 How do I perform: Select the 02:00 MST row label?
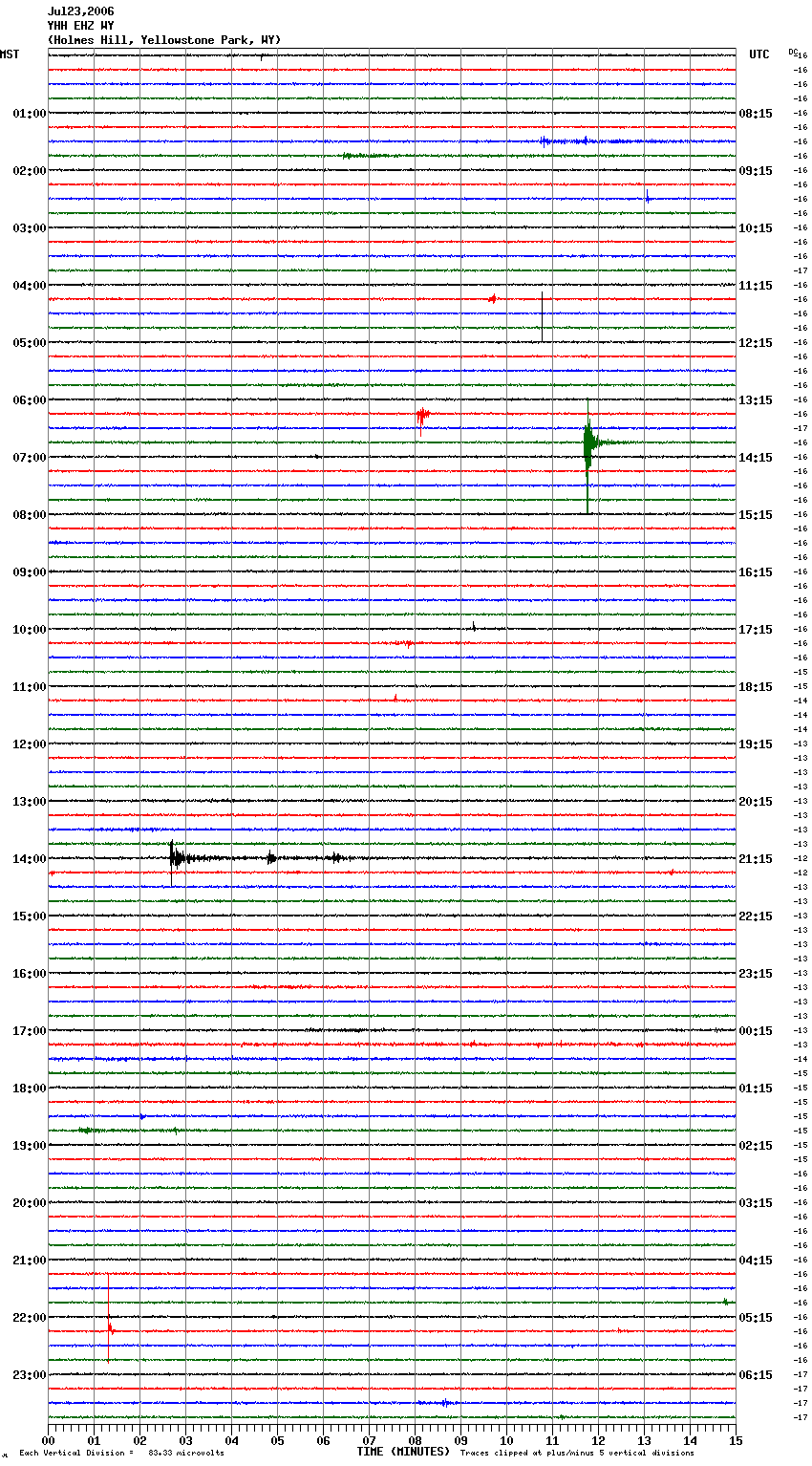30,171
